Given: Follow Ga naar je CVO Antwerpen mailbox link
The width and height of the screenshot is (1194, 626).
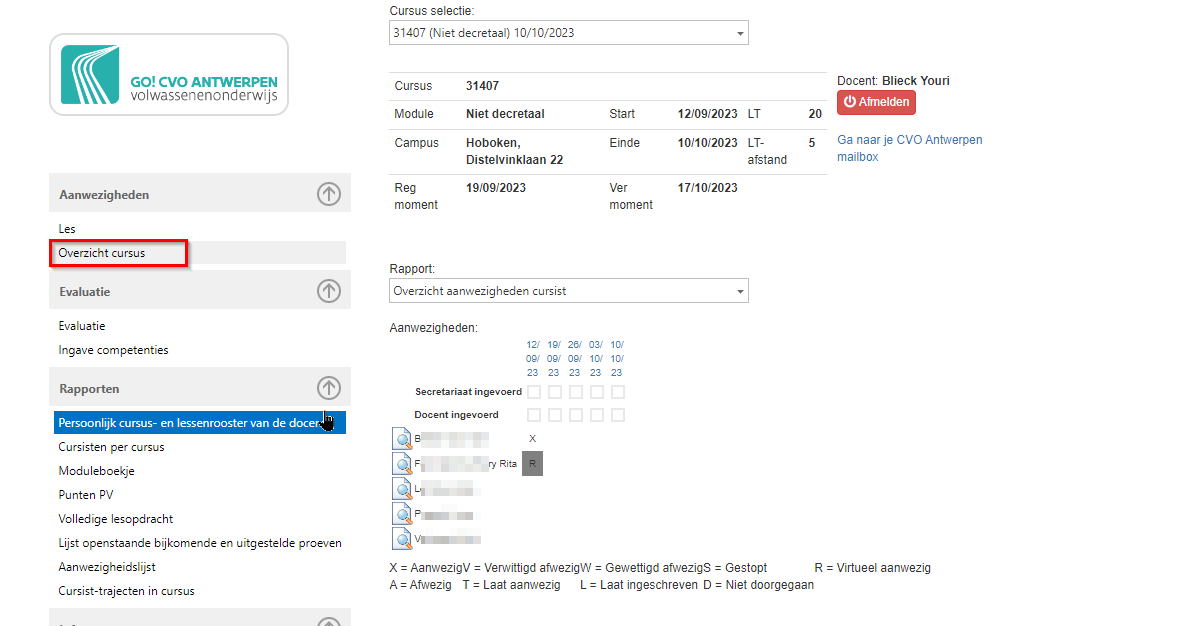Looking at the screenshot, I should [x=909, y=149].
